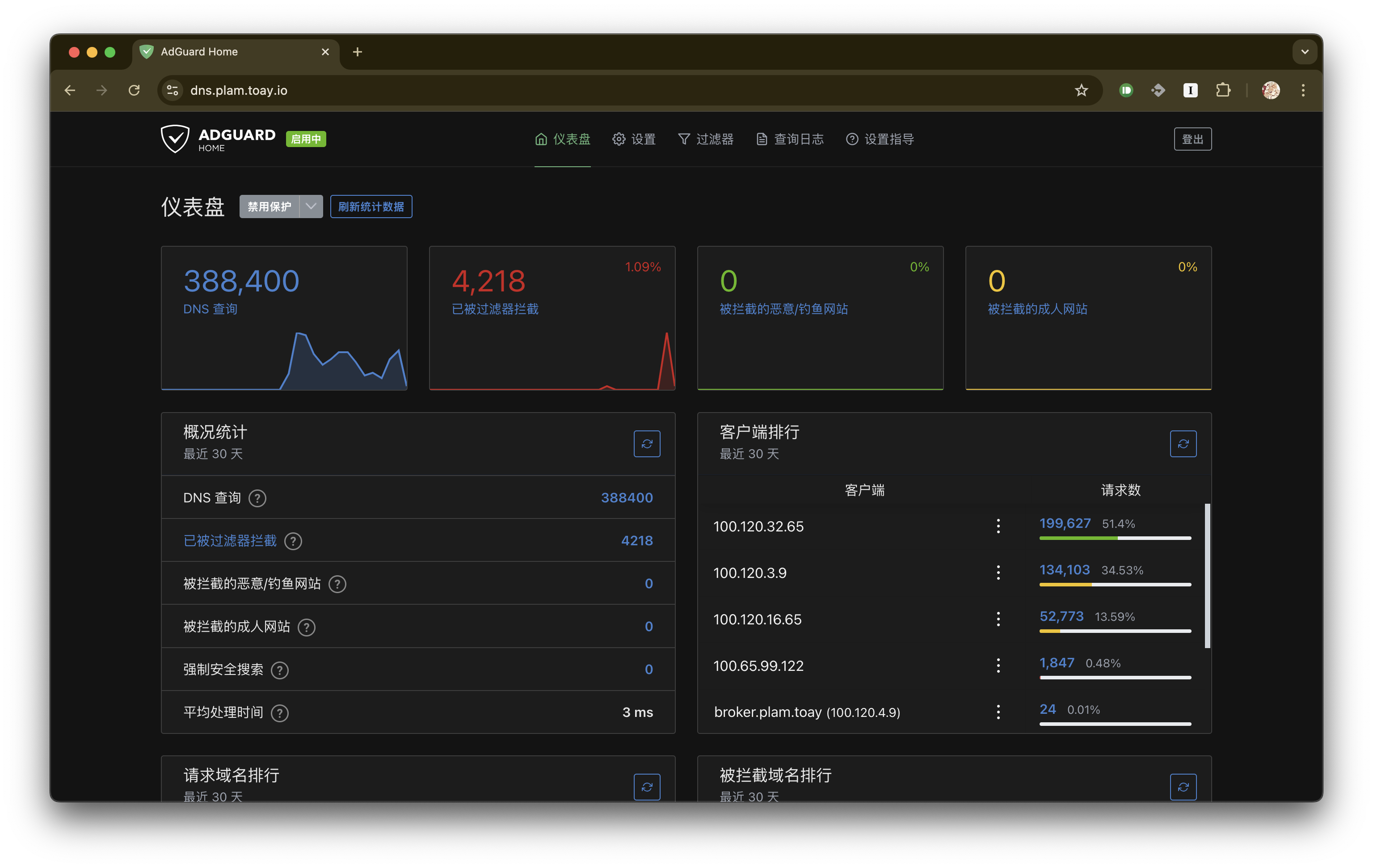The height and width of the screenshot is (868, 1373).
Task: Click the 已被过滤器拦截 link in 概况统计
Action: (230, 541)
